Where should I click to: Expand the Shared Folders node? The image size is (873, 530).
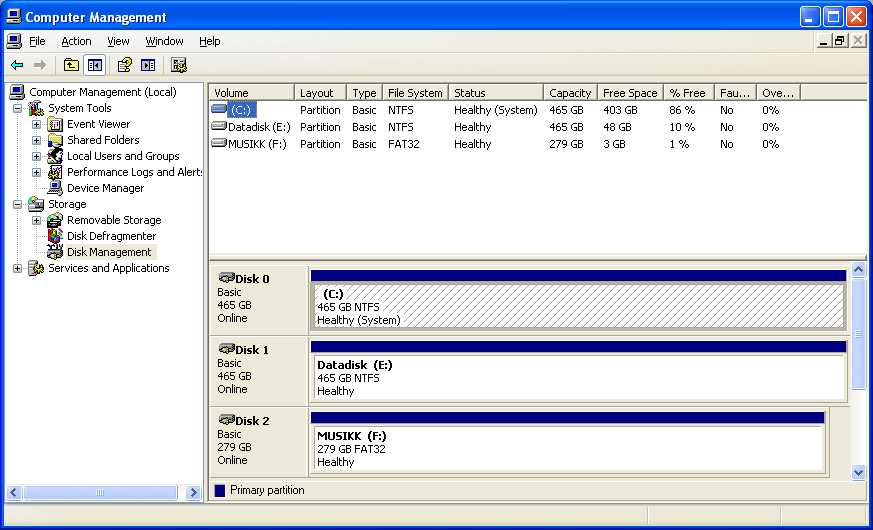point(36,140)
